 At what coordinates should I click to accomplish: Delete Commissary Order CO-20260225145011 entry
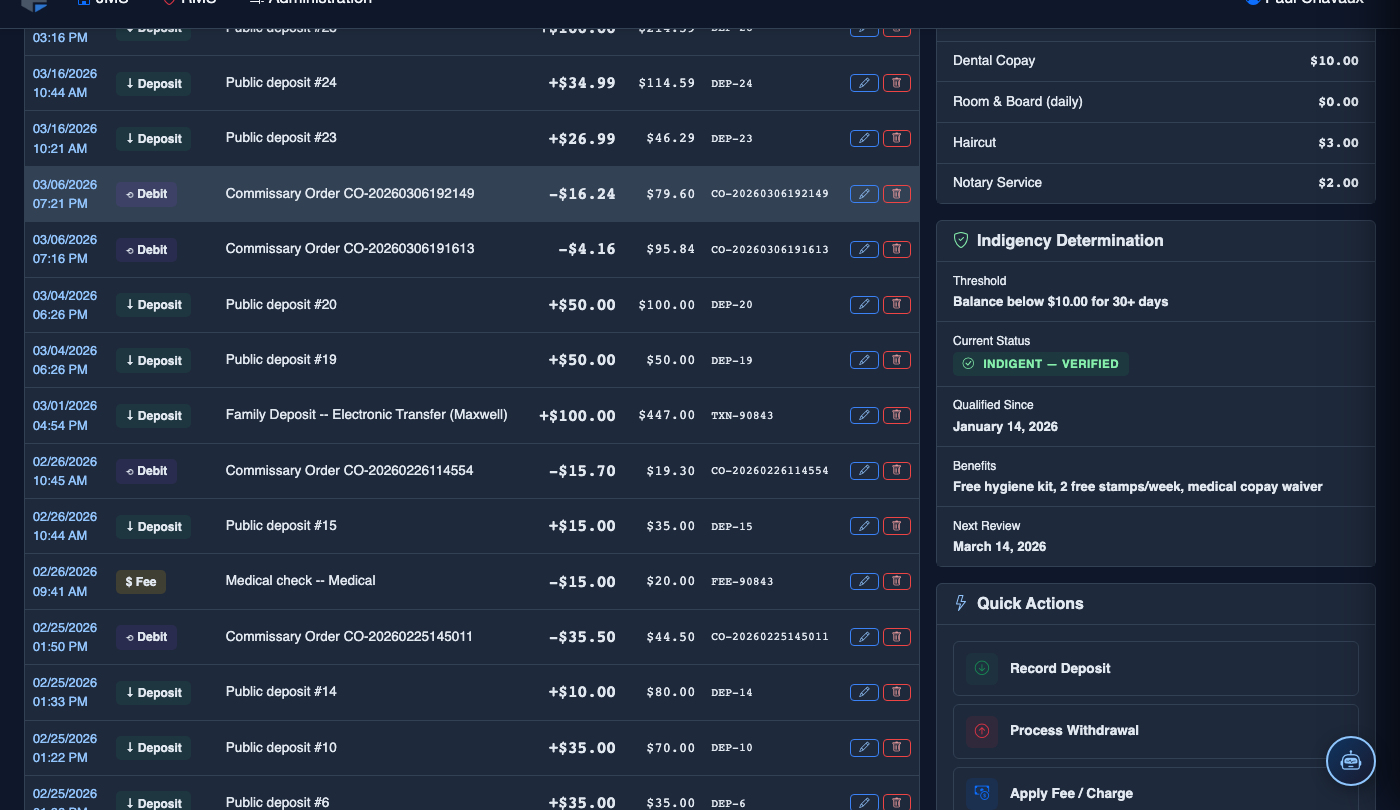(897, 637)
